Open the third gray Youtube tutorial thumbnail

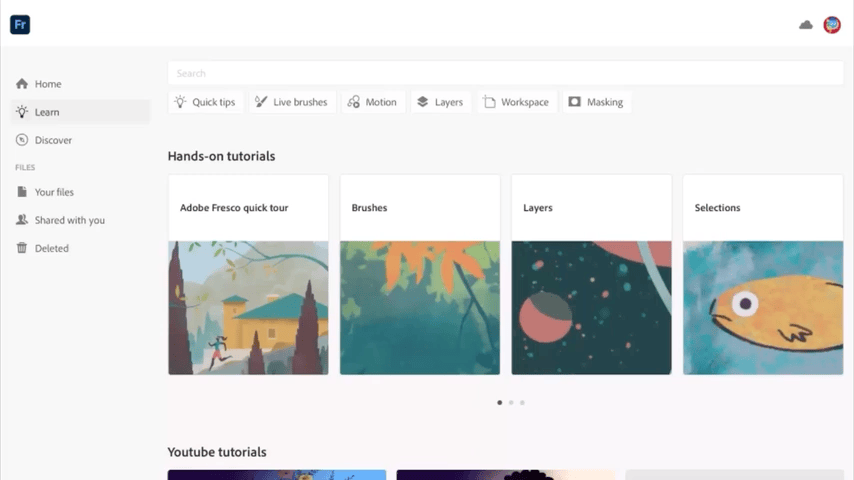pos(734,475)
